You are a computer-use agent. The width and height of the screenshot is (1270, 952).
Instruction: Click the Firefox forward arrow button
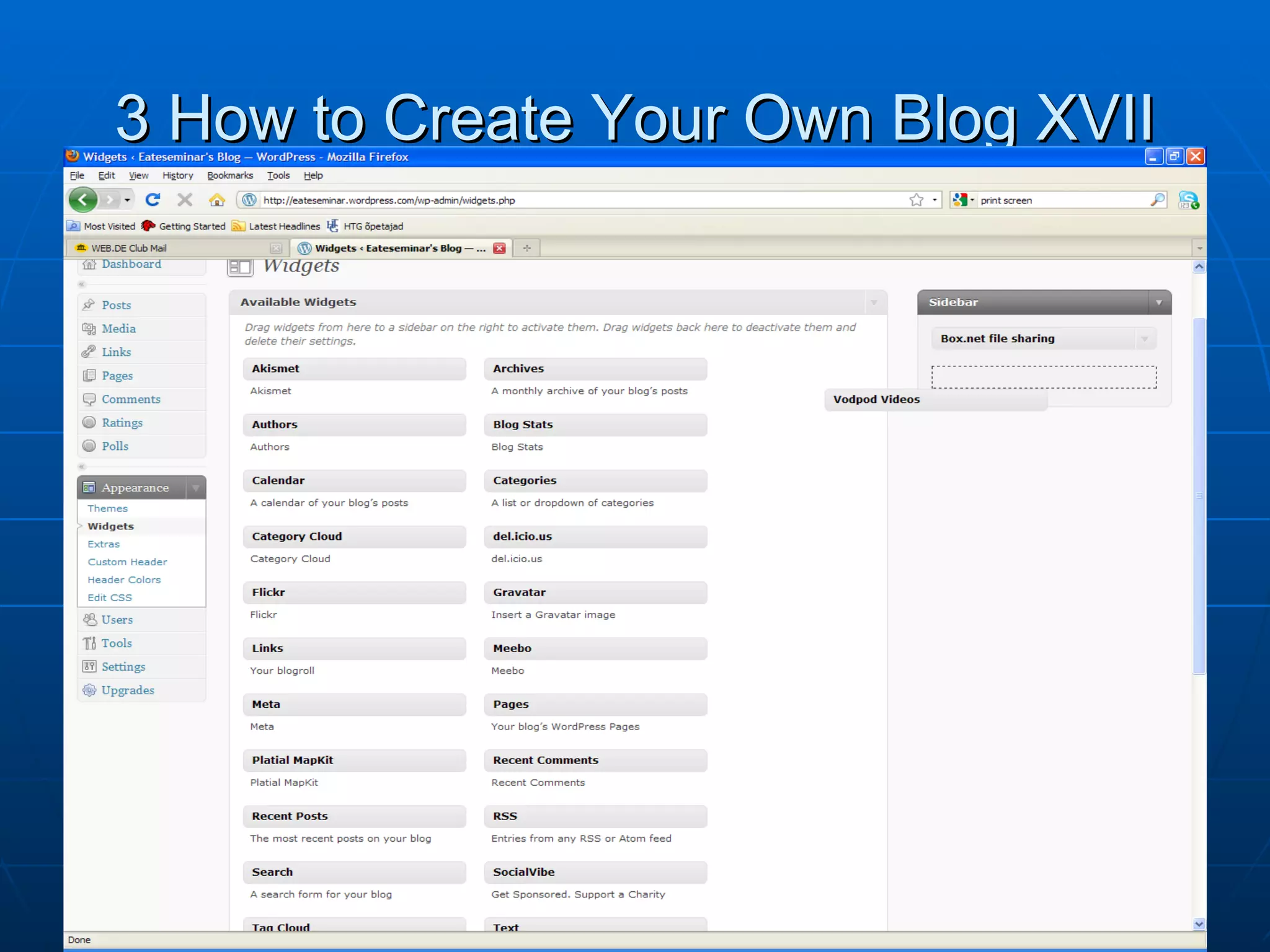pos(110,200)
